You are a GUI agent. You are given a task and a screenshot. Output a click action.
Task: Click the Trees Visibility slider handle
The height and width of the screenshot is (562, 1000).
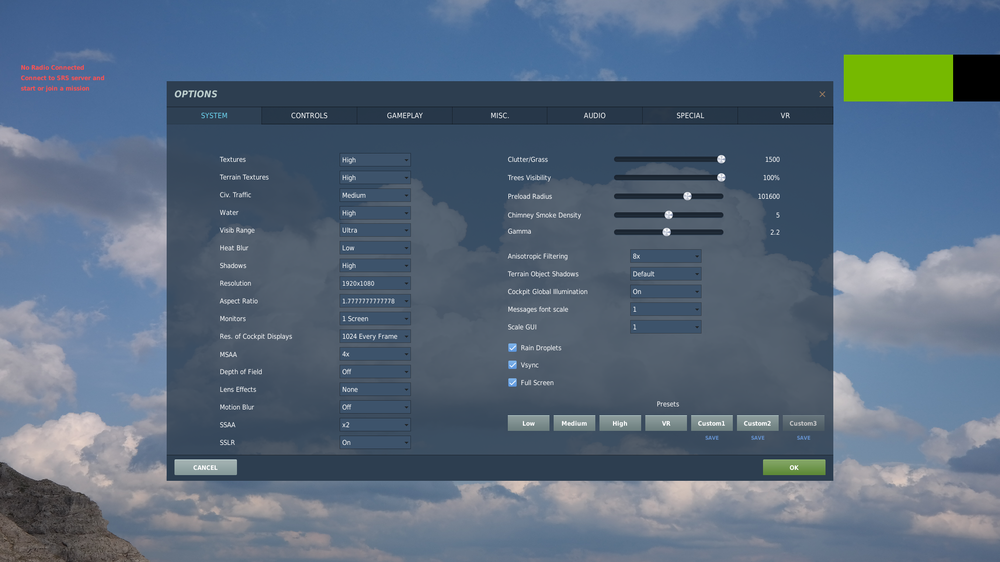click(x=721, y=177)
